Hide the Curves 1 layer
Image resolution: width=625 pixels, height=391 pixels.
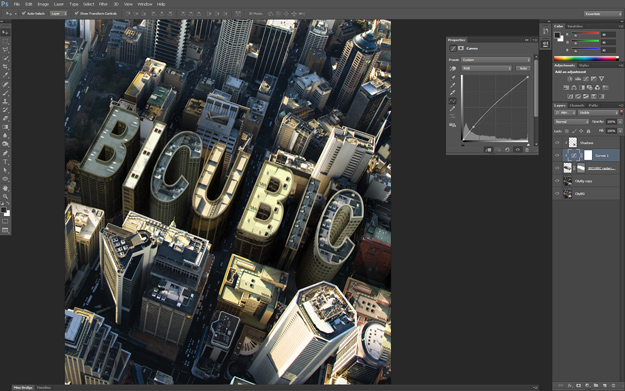[x=557, y=155]
